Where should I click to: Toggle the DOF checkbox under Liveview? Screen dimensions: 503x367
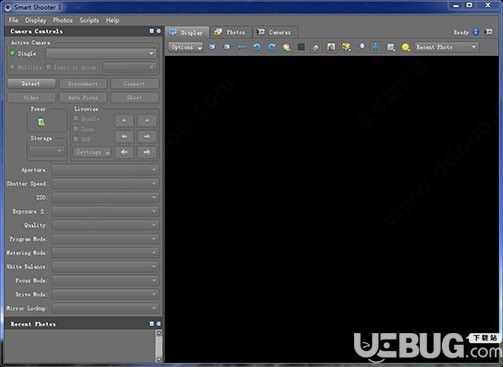(x=76, y=139)
